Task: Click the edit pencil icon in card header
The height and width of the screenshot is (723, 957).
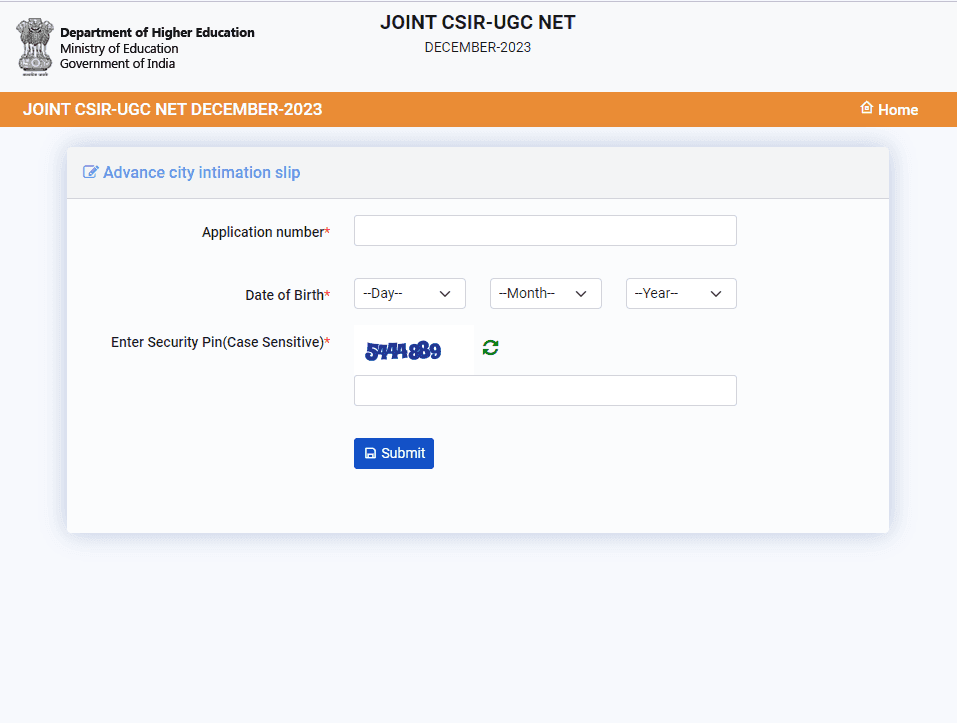Action: [91, 172]
